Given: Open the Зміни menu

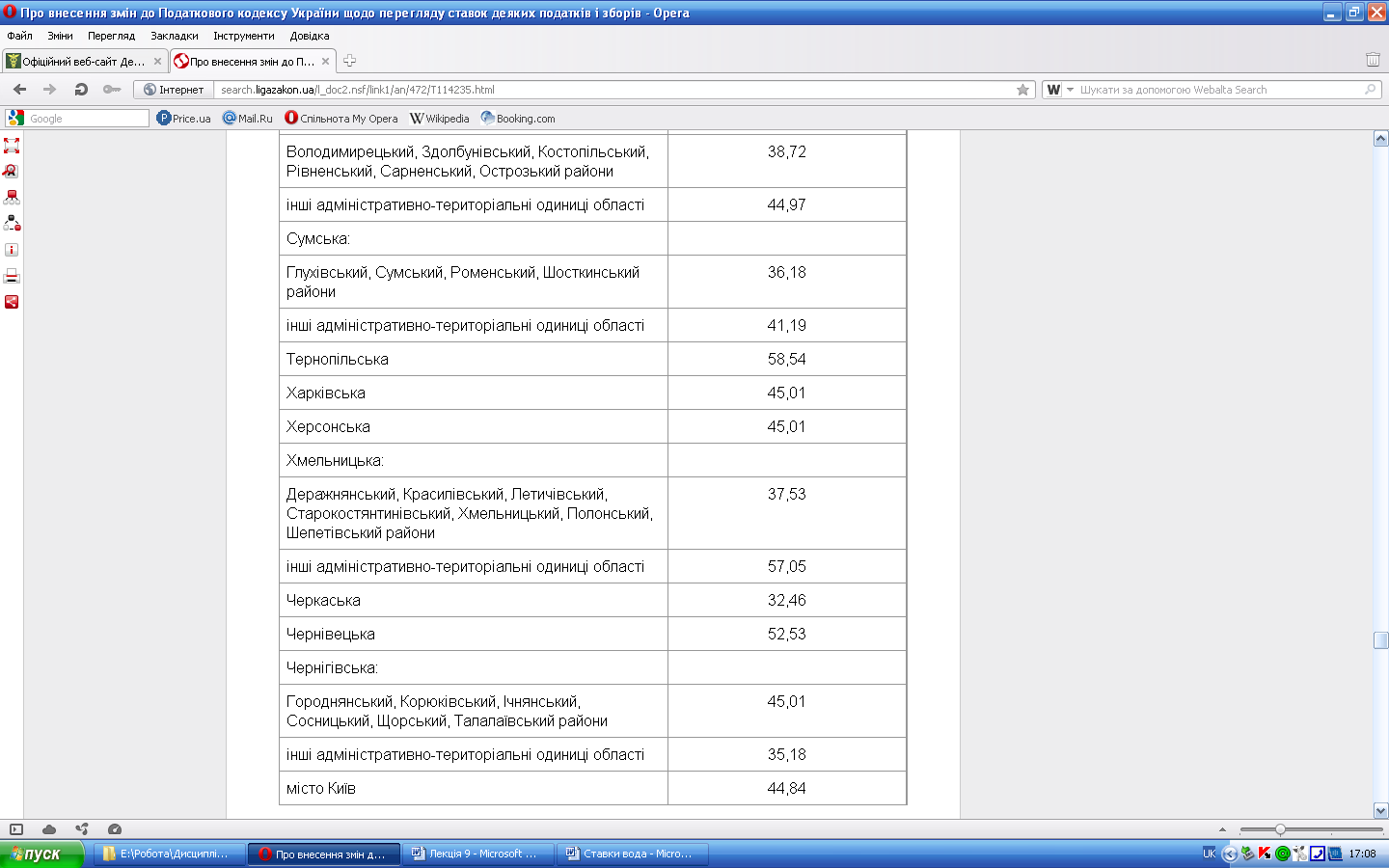Looking at the screenshot, I should 60,36.
